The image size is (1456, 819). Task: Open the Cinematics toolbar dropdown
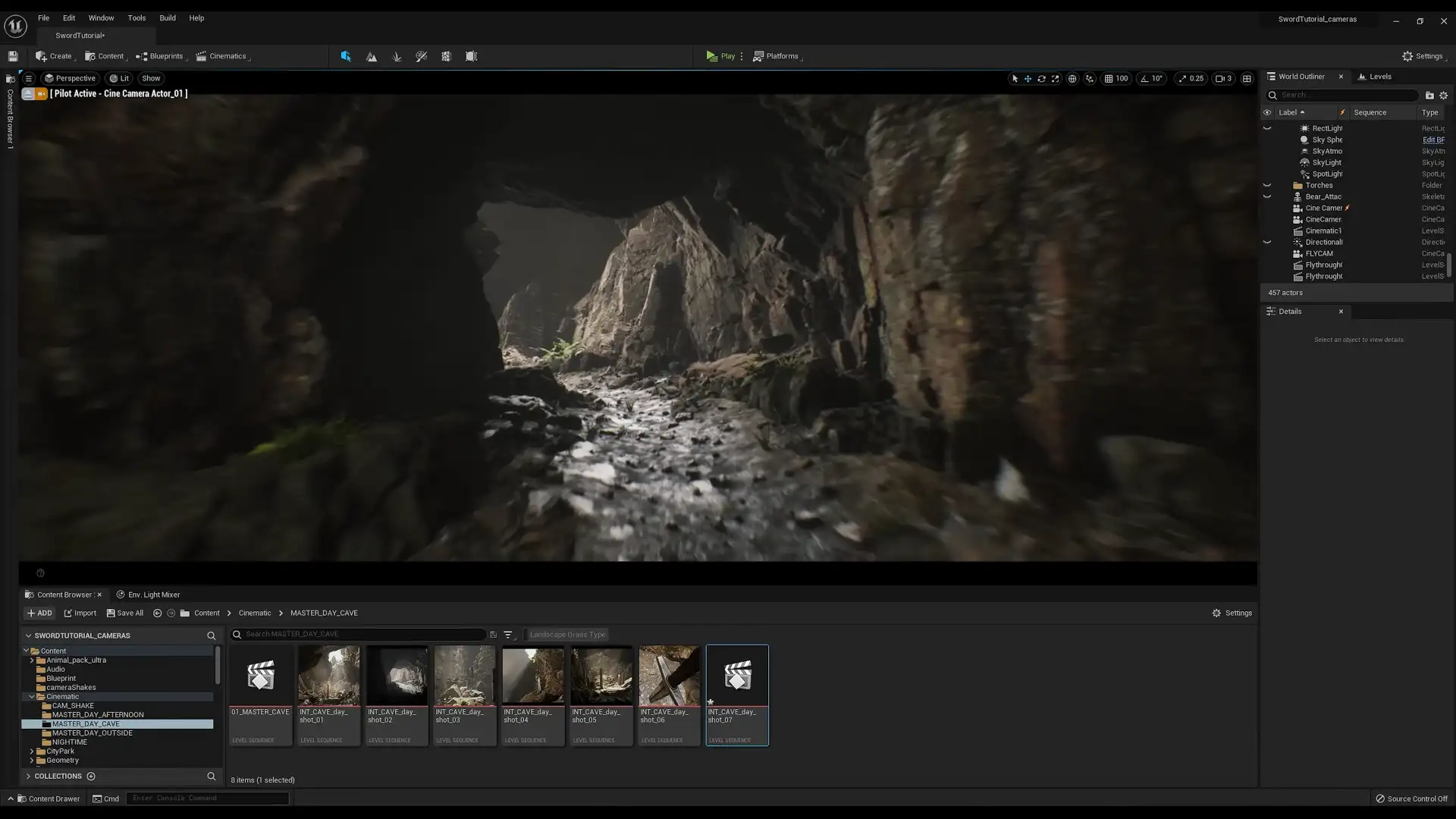tap(222, 56)
